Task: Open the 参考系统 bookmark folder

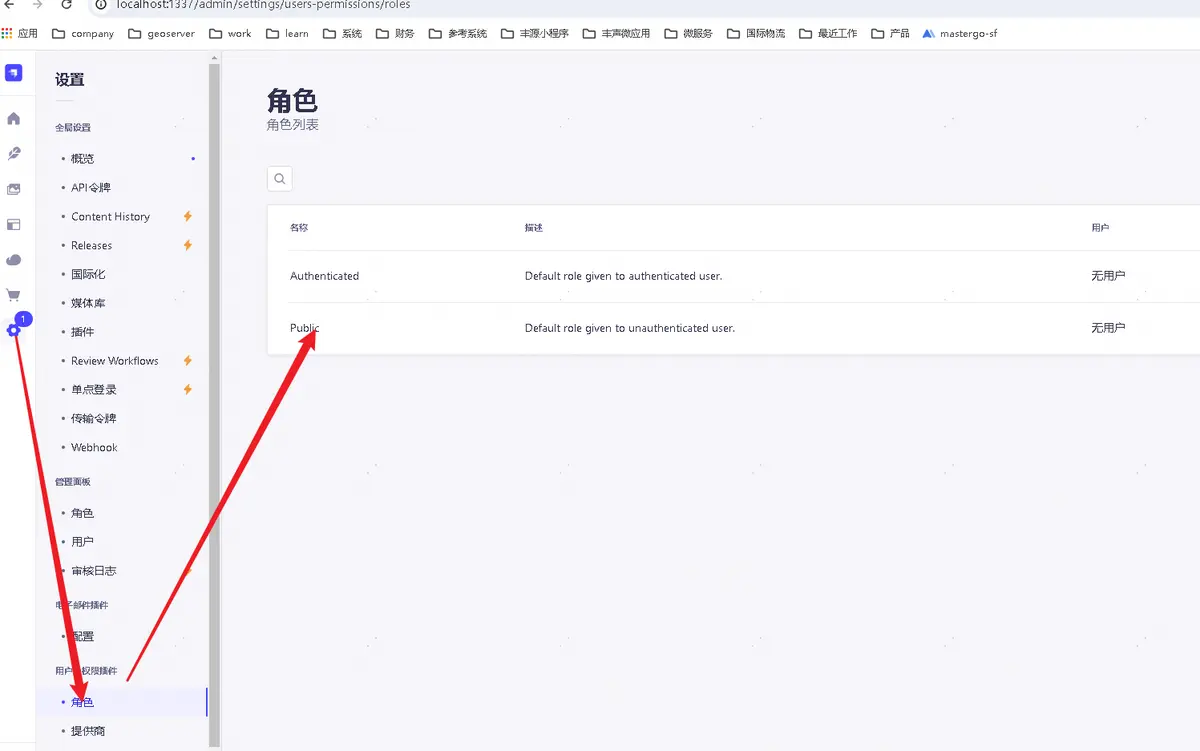Action: 458,33
